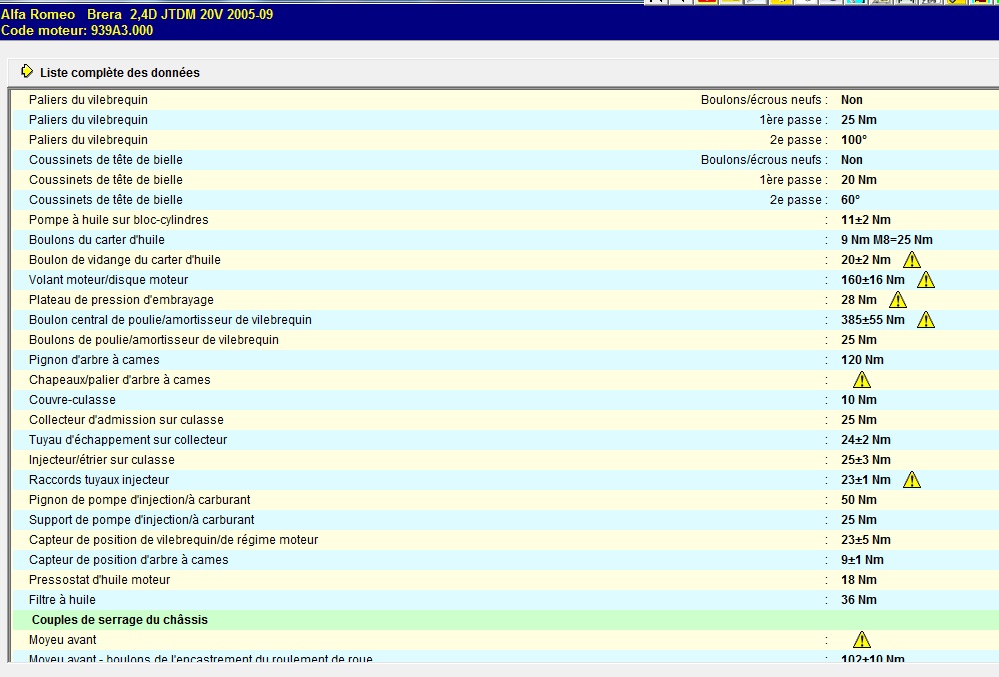Click the Liste complète des données heading
Image resolution: width=999 pixels, height=677 pixels.
point(120,73)
